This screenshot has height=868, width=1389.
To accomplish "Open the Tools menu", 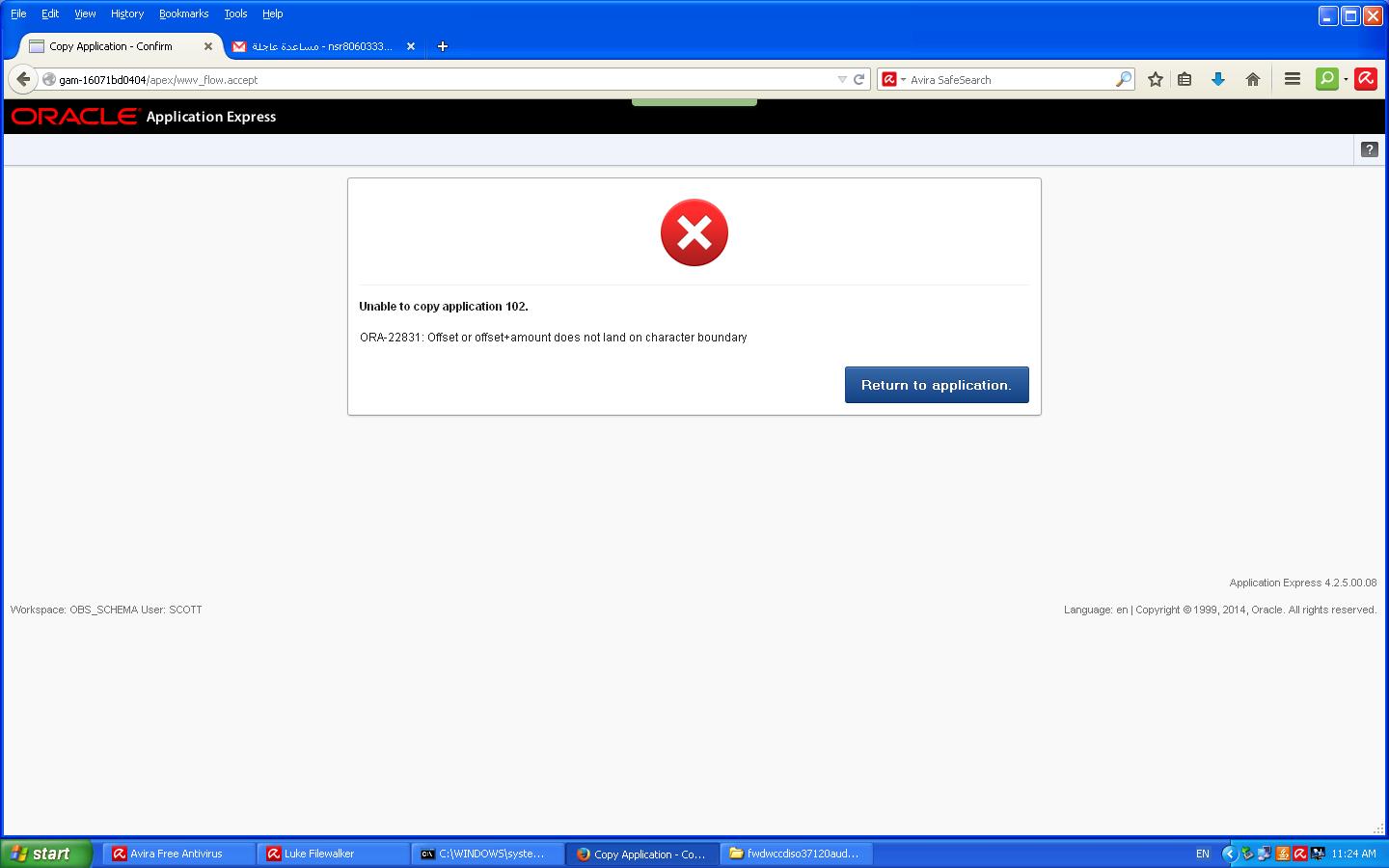I will coord(235,14).
